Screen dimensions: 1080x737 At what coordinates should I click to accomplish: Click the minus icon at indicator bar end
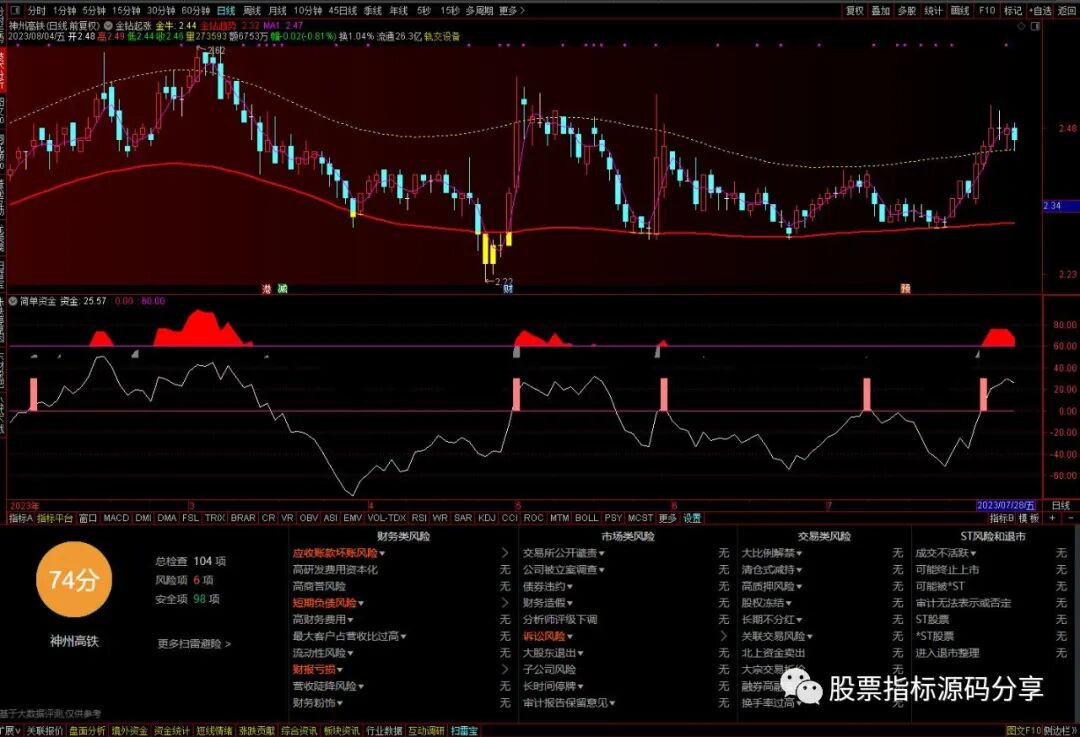pyautogui.click(x=1070, y=518)
